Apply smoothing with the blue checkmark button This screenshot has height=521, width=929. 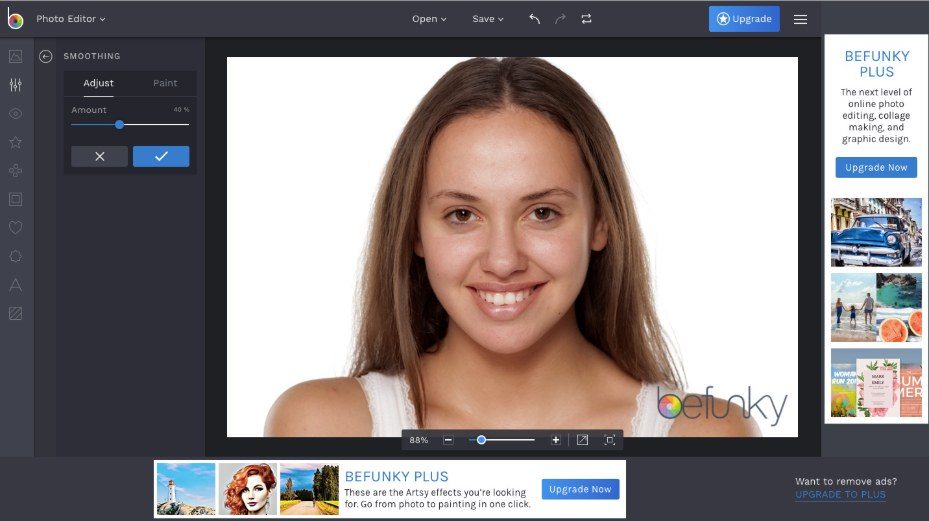pos(161,156)
